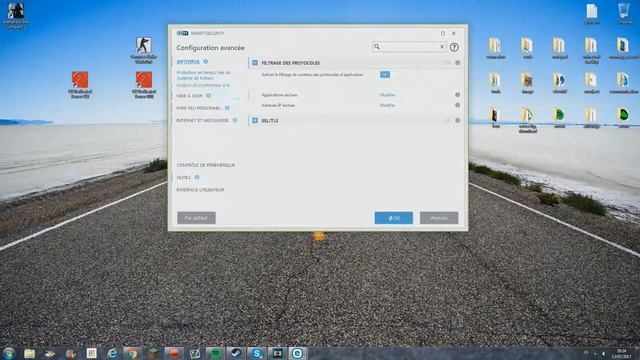Toggle protocol content filtering switch
This screenshot has width=640, height=360.
385,74
